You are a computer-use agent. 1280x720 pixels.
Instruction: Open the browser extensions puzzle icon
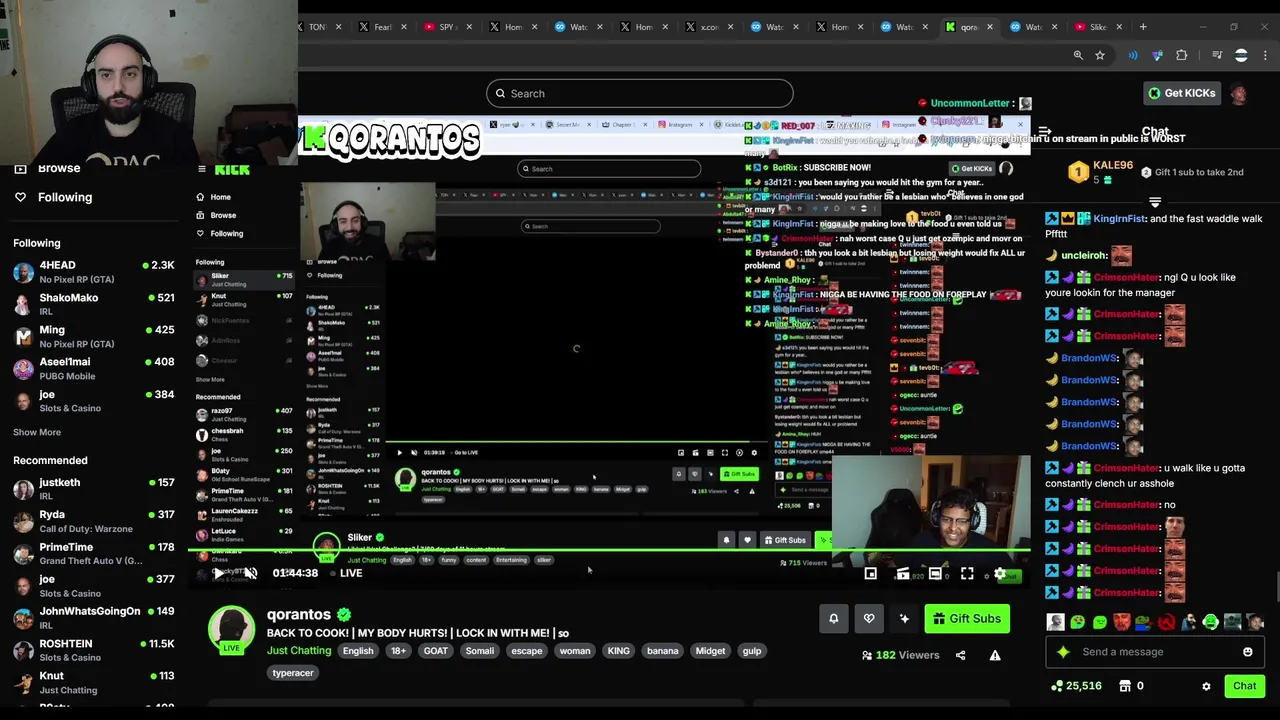1182,56
